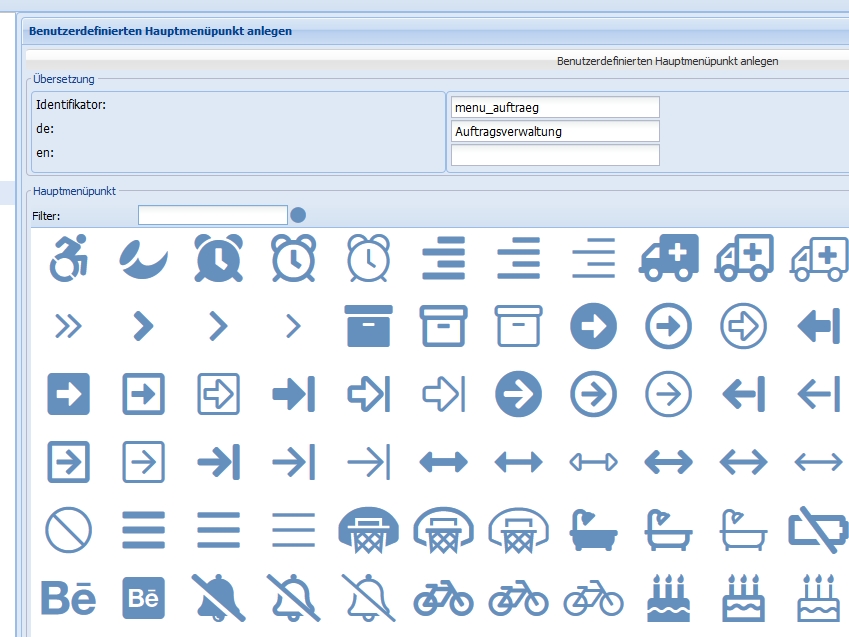Choose the solid filled archive box icon

[x=368, y=325]
